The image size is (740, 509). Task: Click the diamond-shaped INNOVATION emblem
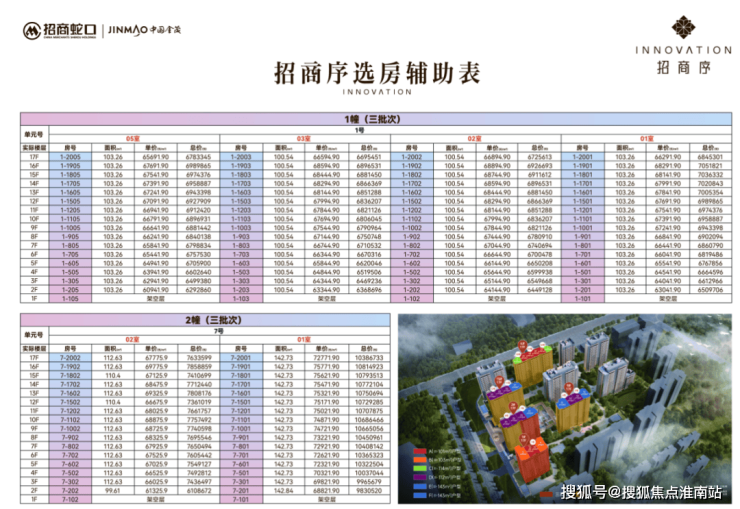[683, 27]
